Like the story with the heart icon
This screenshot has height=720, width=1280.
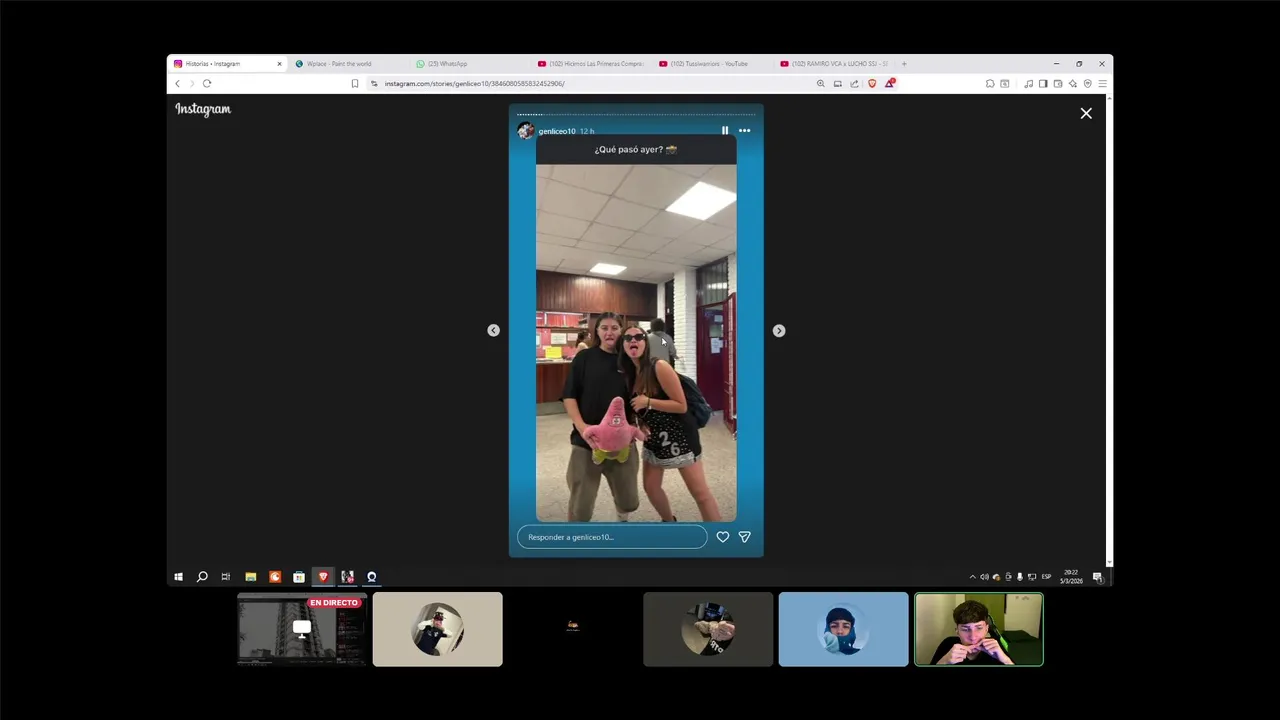coord(723,537)
